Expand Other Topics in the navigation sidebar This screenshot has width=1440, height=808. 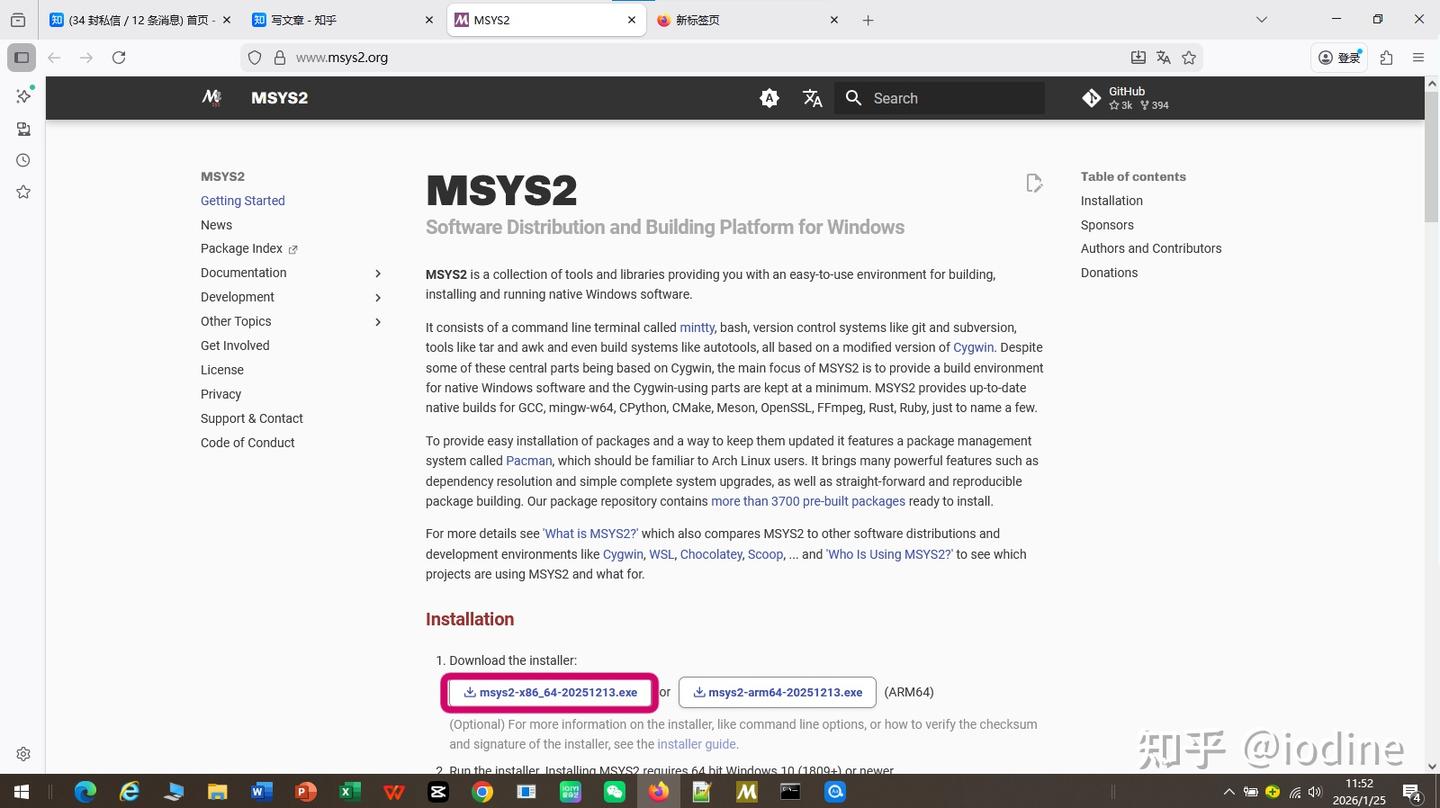click(377, 321)
